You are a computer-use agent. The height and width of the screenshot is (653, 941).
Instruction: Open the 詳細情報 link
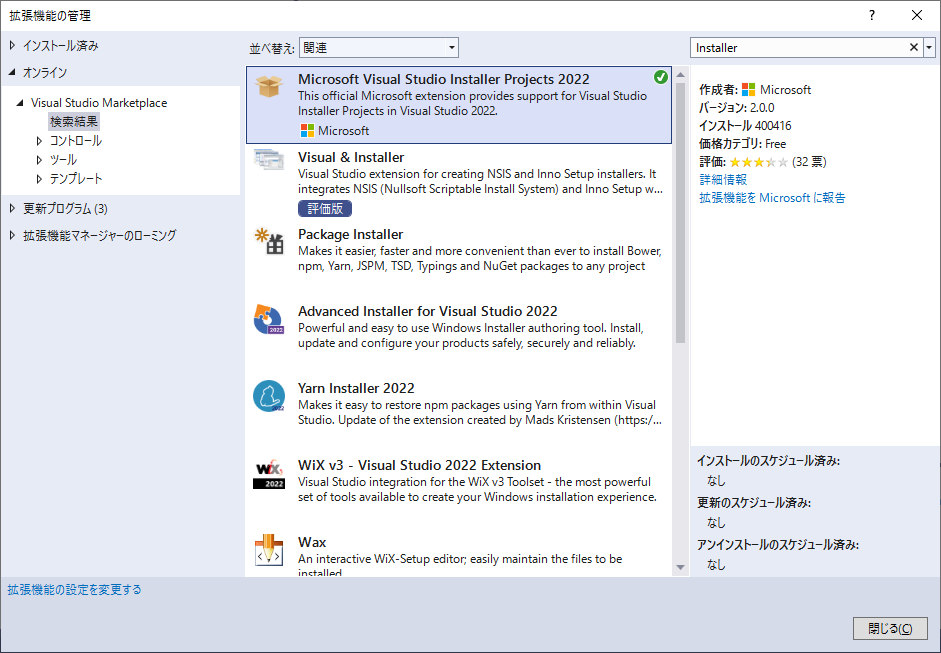[x=722, y=180]
